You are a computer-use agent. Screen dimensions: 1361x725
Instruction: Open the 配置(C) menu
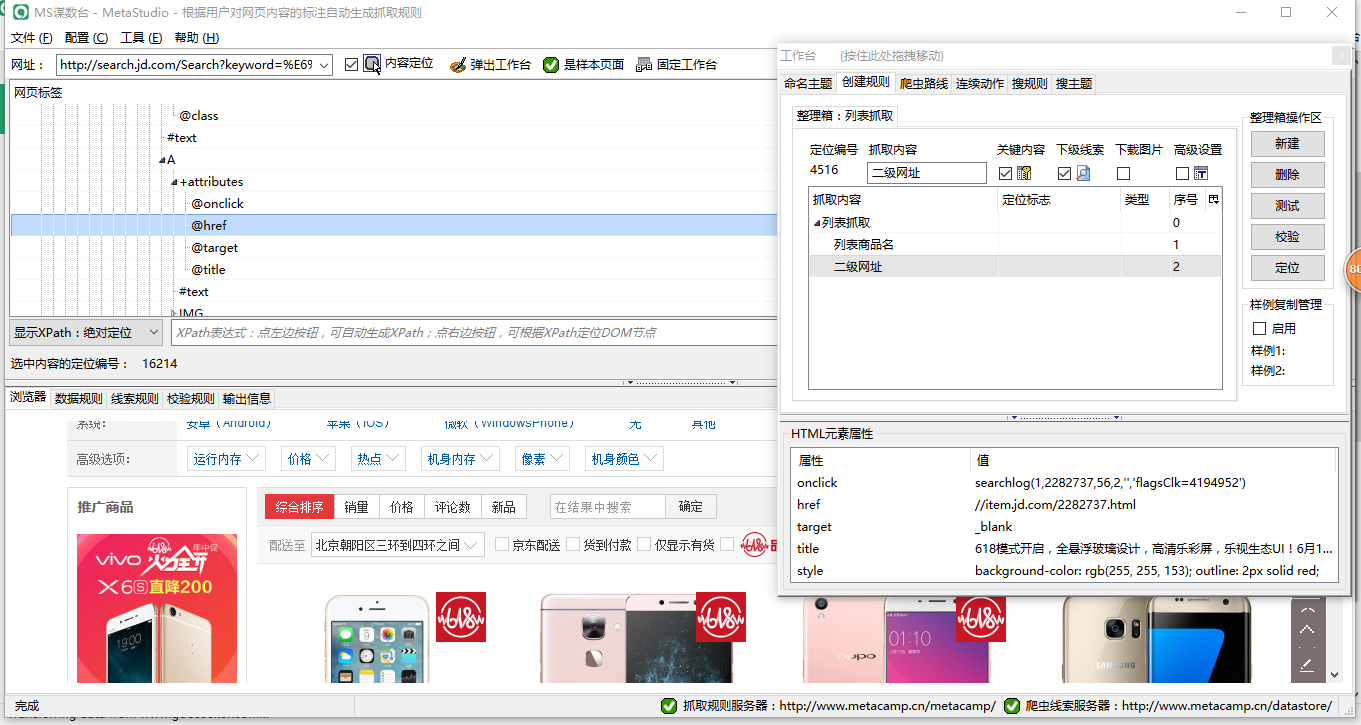click(86, 38)
